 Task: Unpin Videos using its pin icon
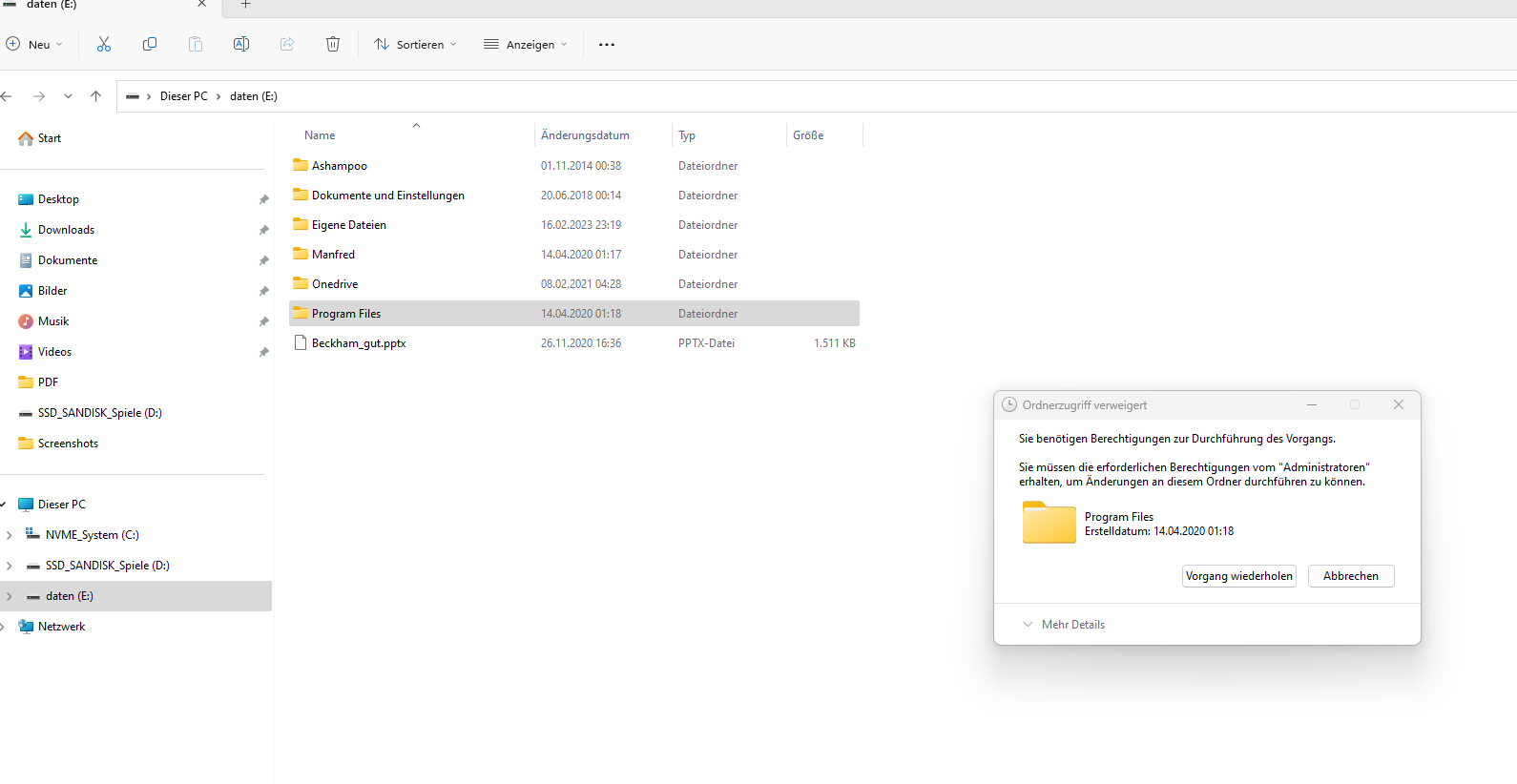point(263,352)
